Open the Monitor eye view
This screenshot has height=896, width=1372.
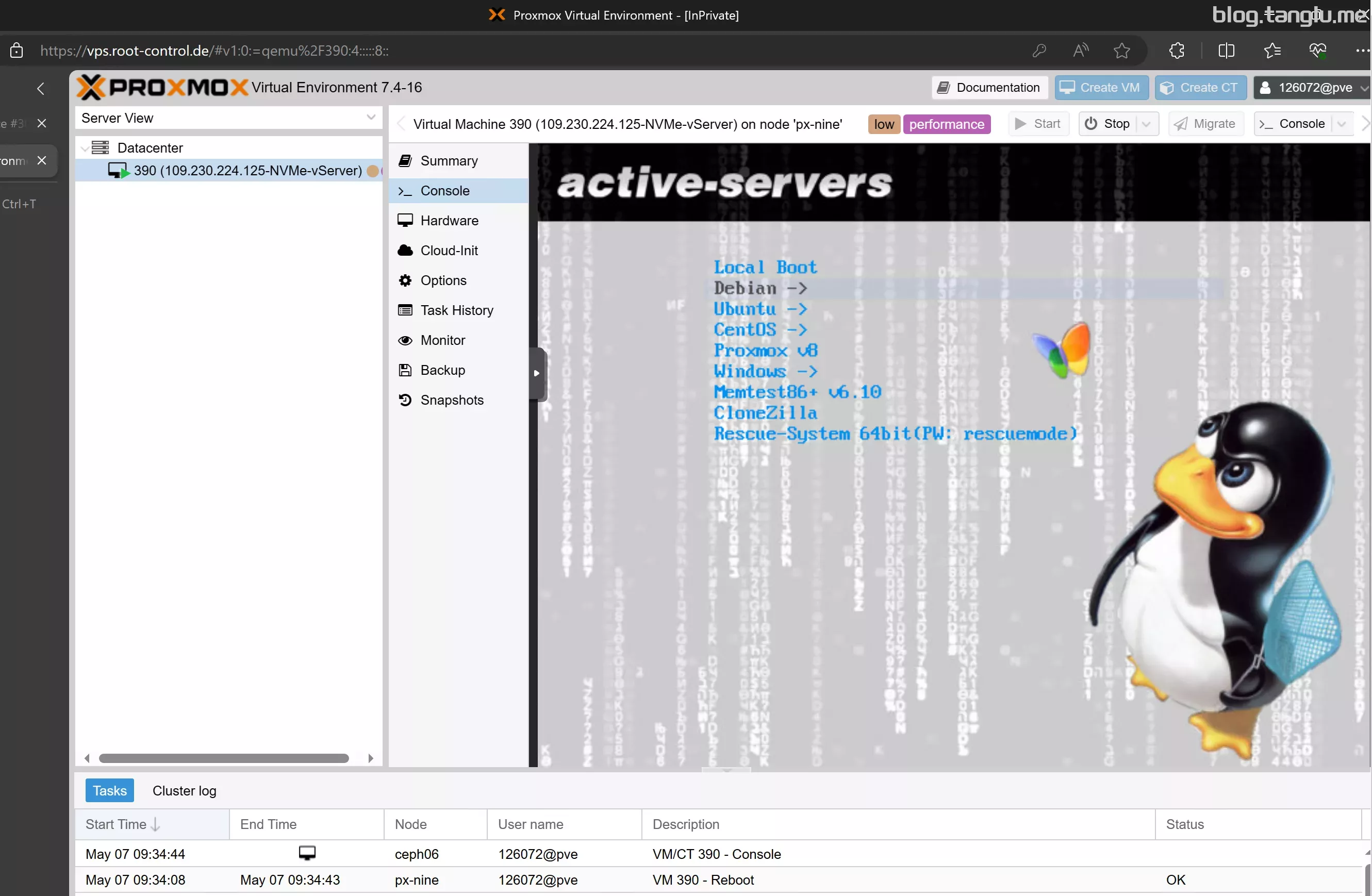click(442, 340)
